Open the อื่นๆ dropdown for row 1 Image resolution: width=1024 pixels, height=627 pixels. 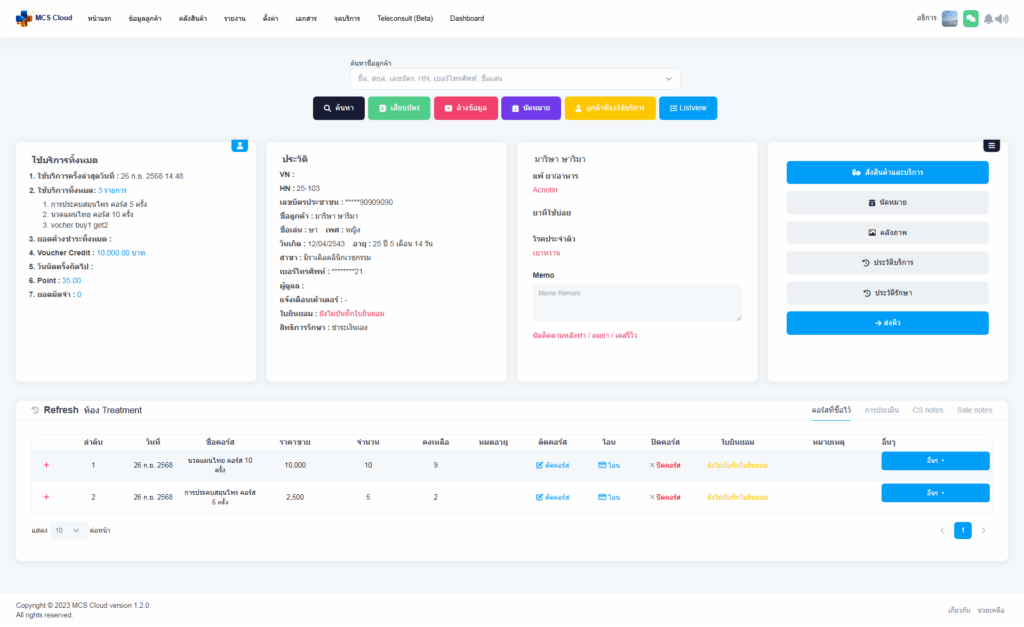(x=935, y=461)
